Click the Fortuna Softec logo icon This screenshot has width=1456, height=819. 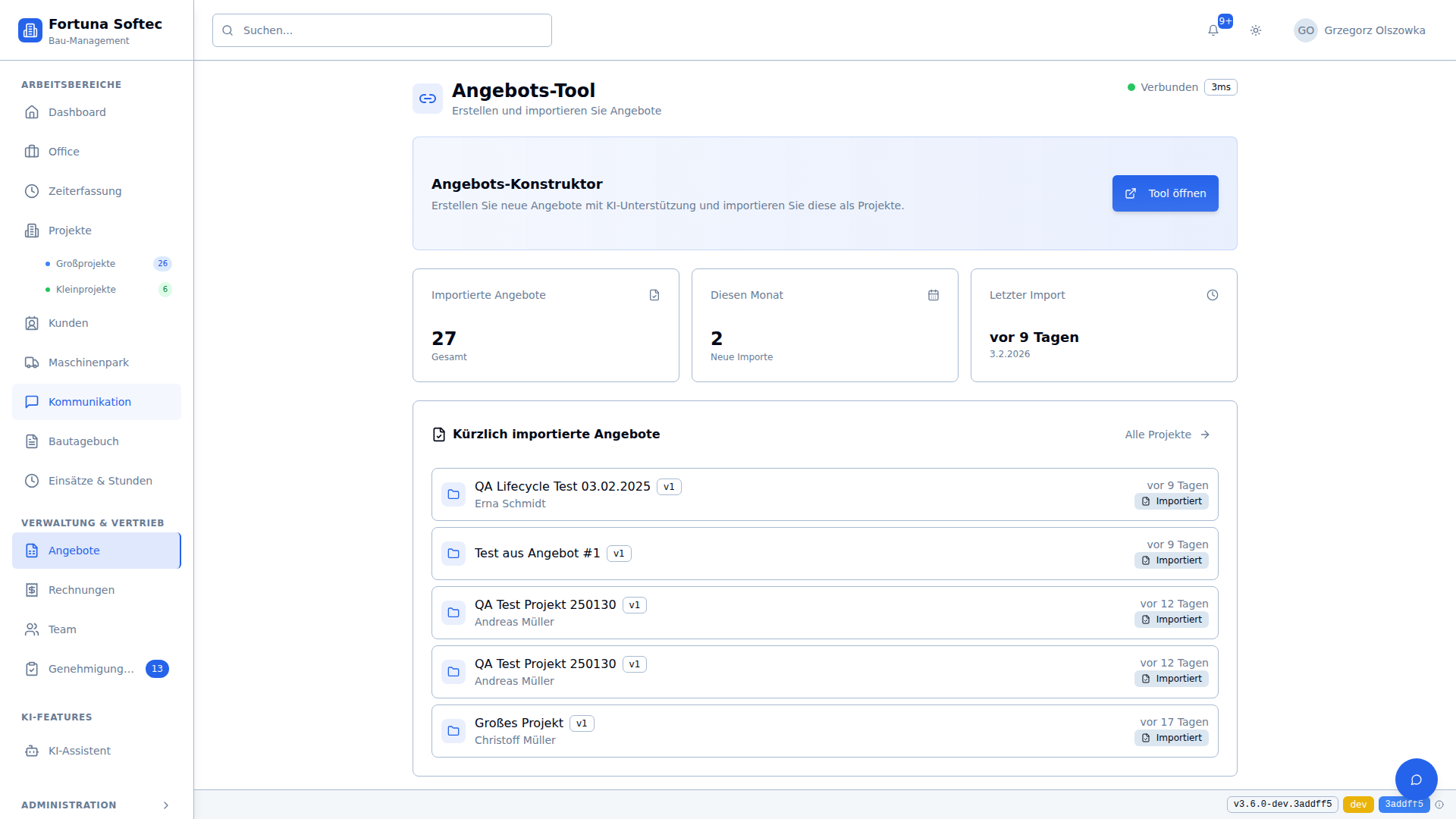pos(30,30)
